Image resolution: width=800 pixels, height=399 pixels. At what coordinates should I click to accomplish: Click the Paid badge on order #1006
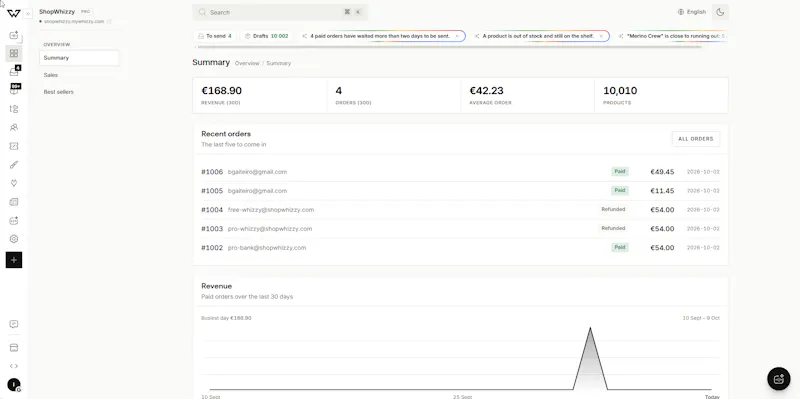point(620,172)
